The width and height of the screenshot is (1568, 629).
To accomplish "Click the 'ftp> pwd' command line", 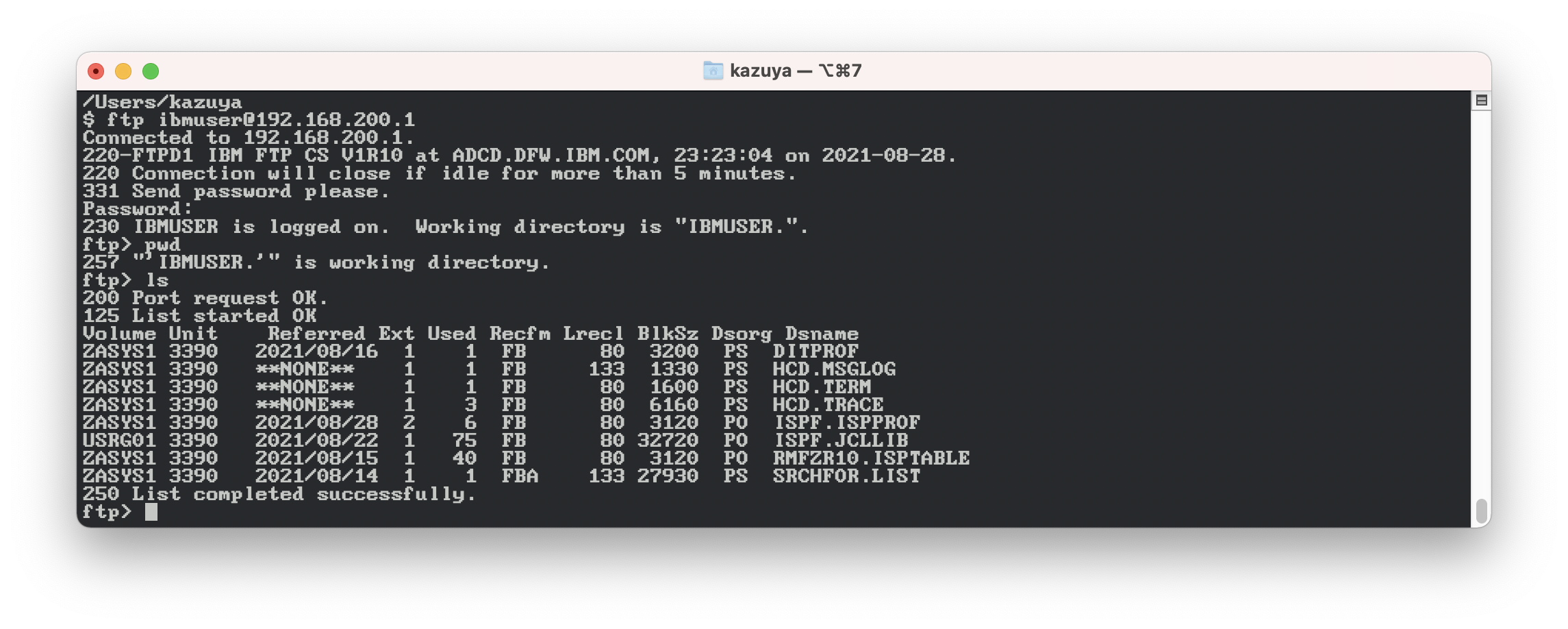I will point(131,245).
